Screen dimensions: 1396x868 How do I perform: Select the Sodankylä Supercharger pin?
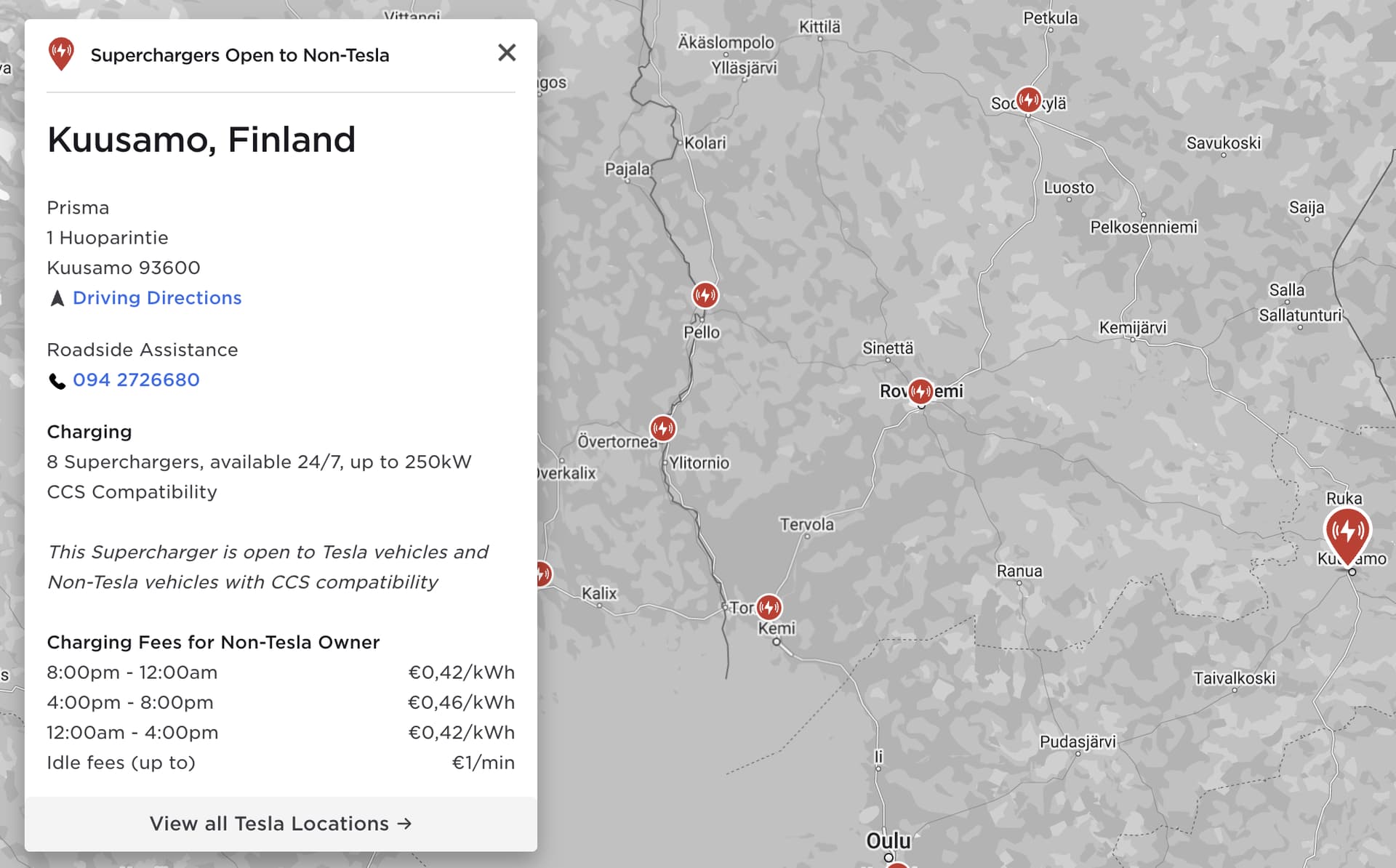click(1028, 99)
